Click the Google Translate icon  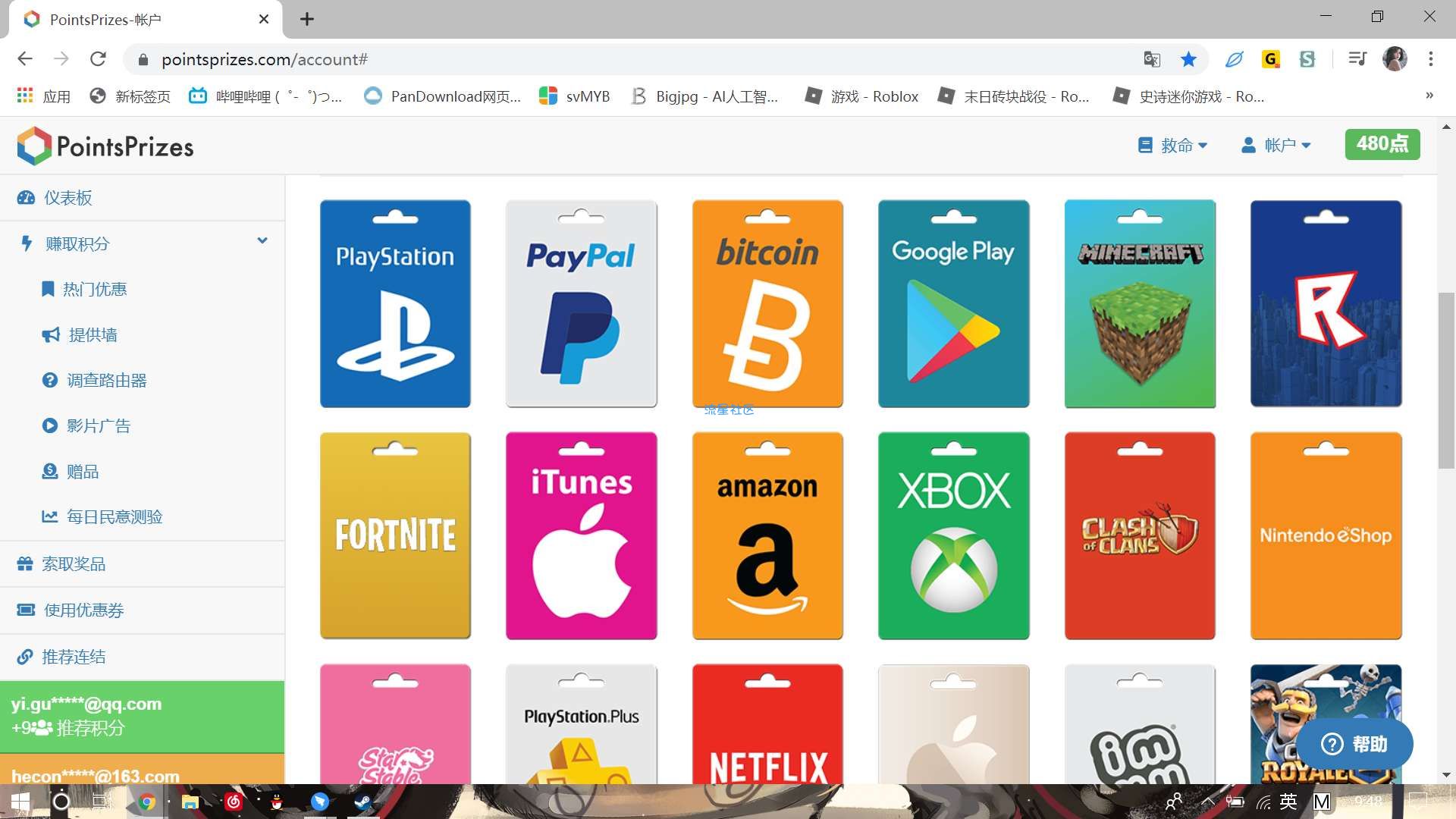pos(1151,59)
